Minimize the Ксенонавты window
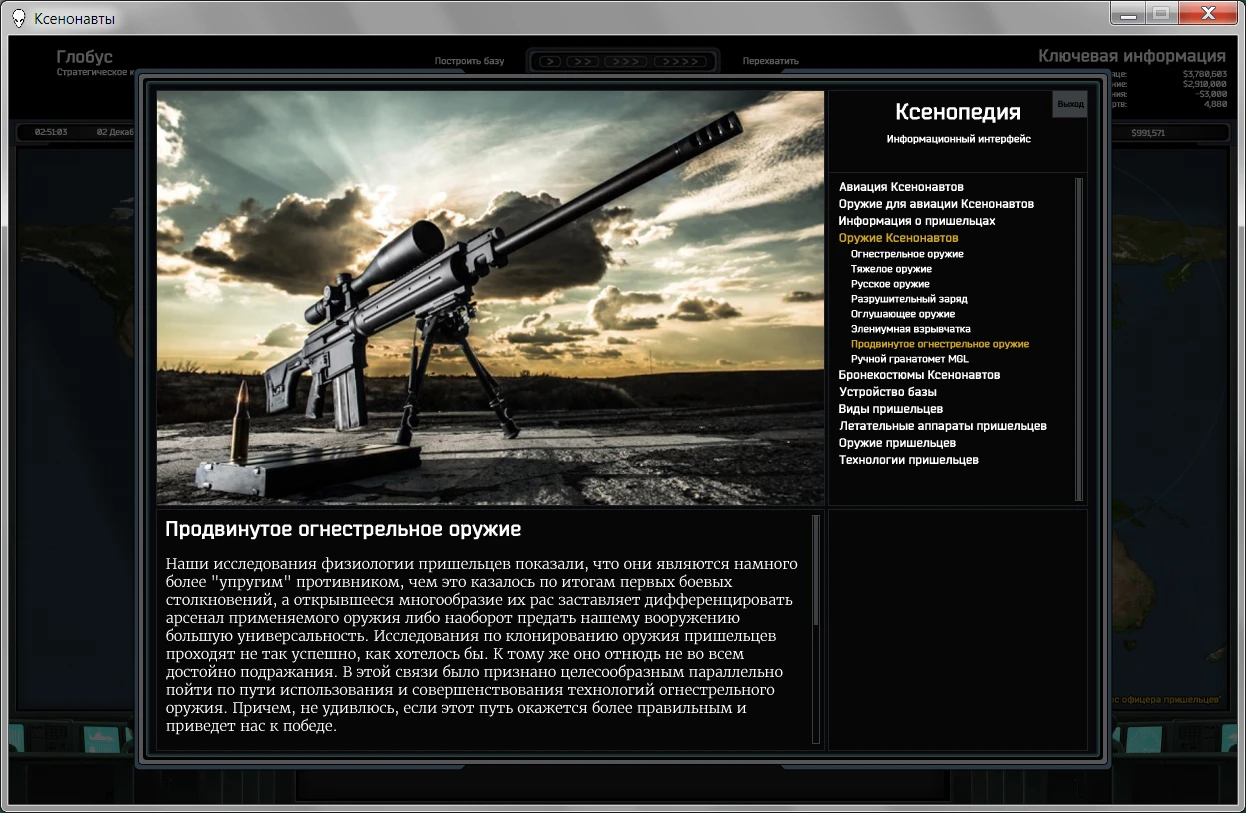Image resolution: width=1246 pixels, height=813 pixels. pyautogui.click(x=1130, y=14)
